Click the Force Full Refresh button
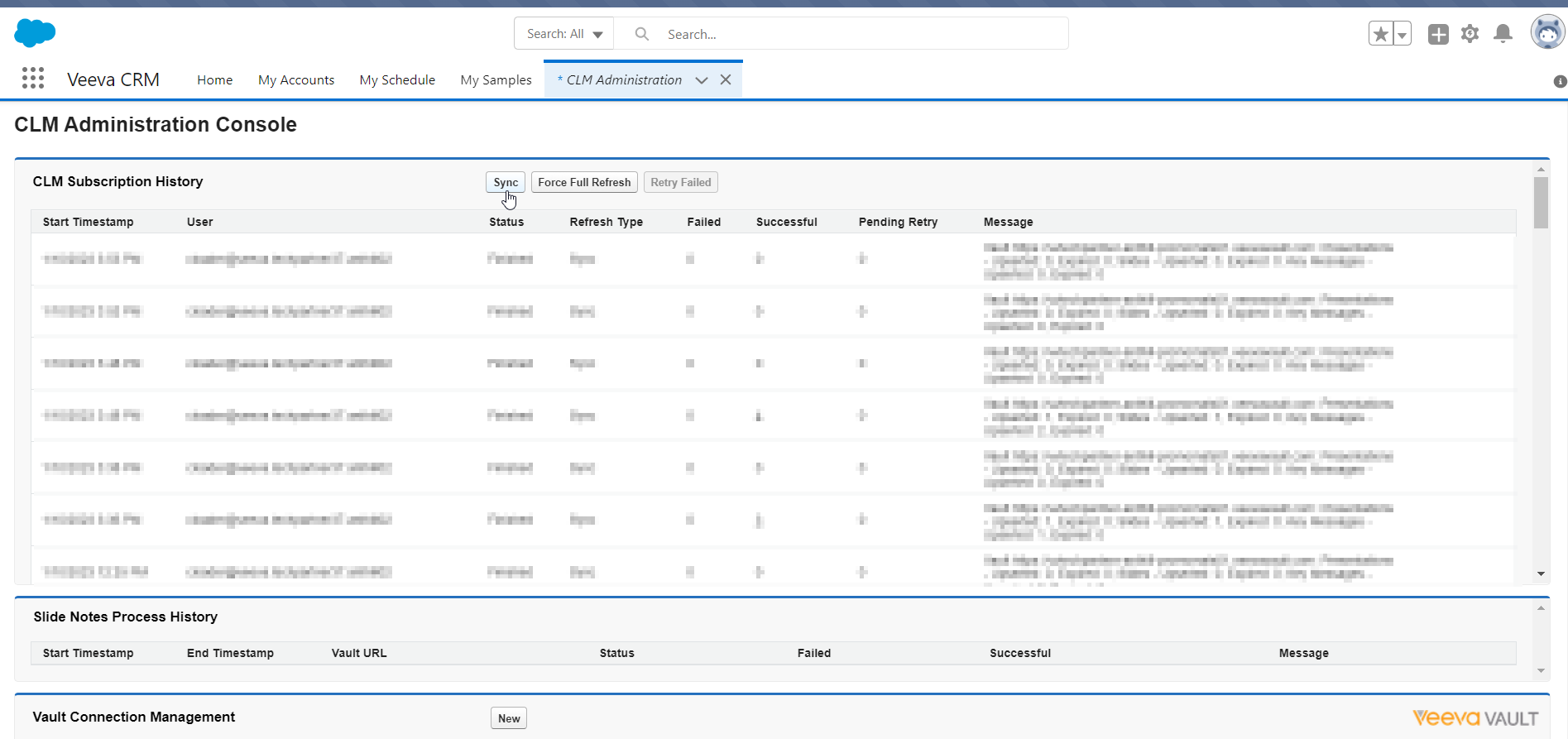Viewport: 1568px width, 739px height. [x=584, y=182]
